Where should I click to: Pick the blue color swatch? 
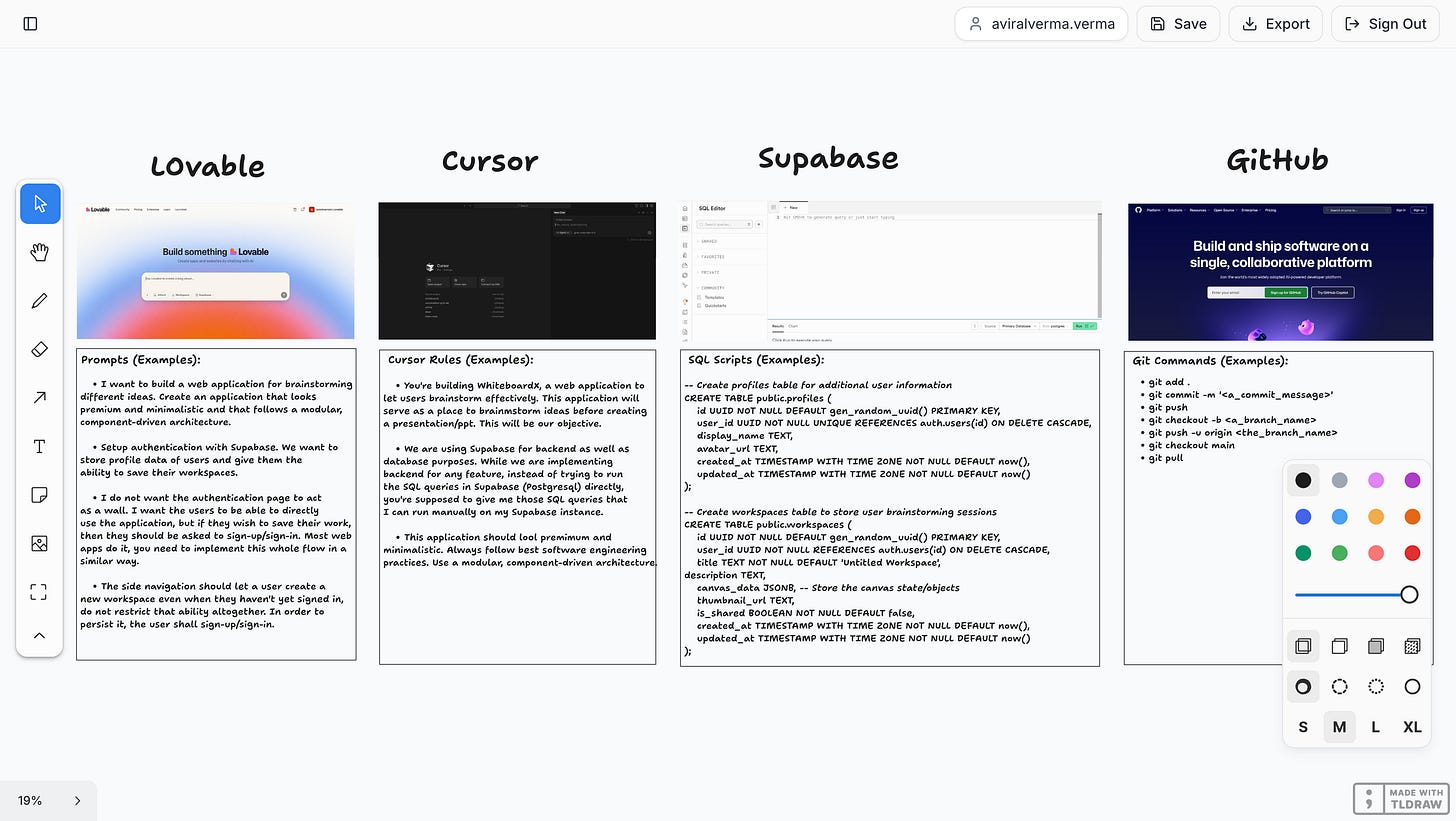[1303, 517]
